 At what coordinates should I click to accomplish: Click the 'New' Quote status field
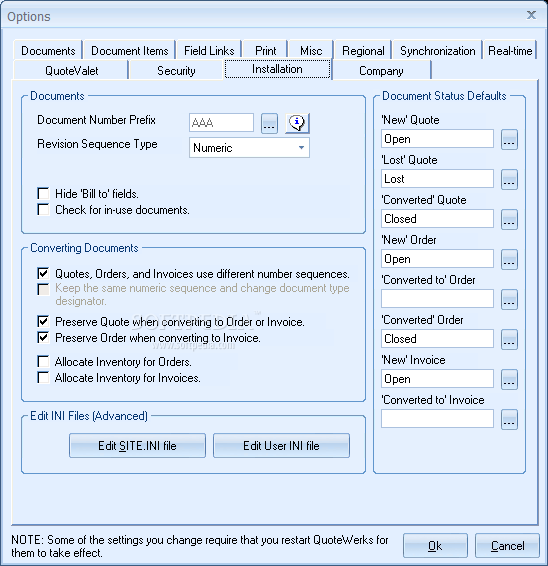point(437,139)
